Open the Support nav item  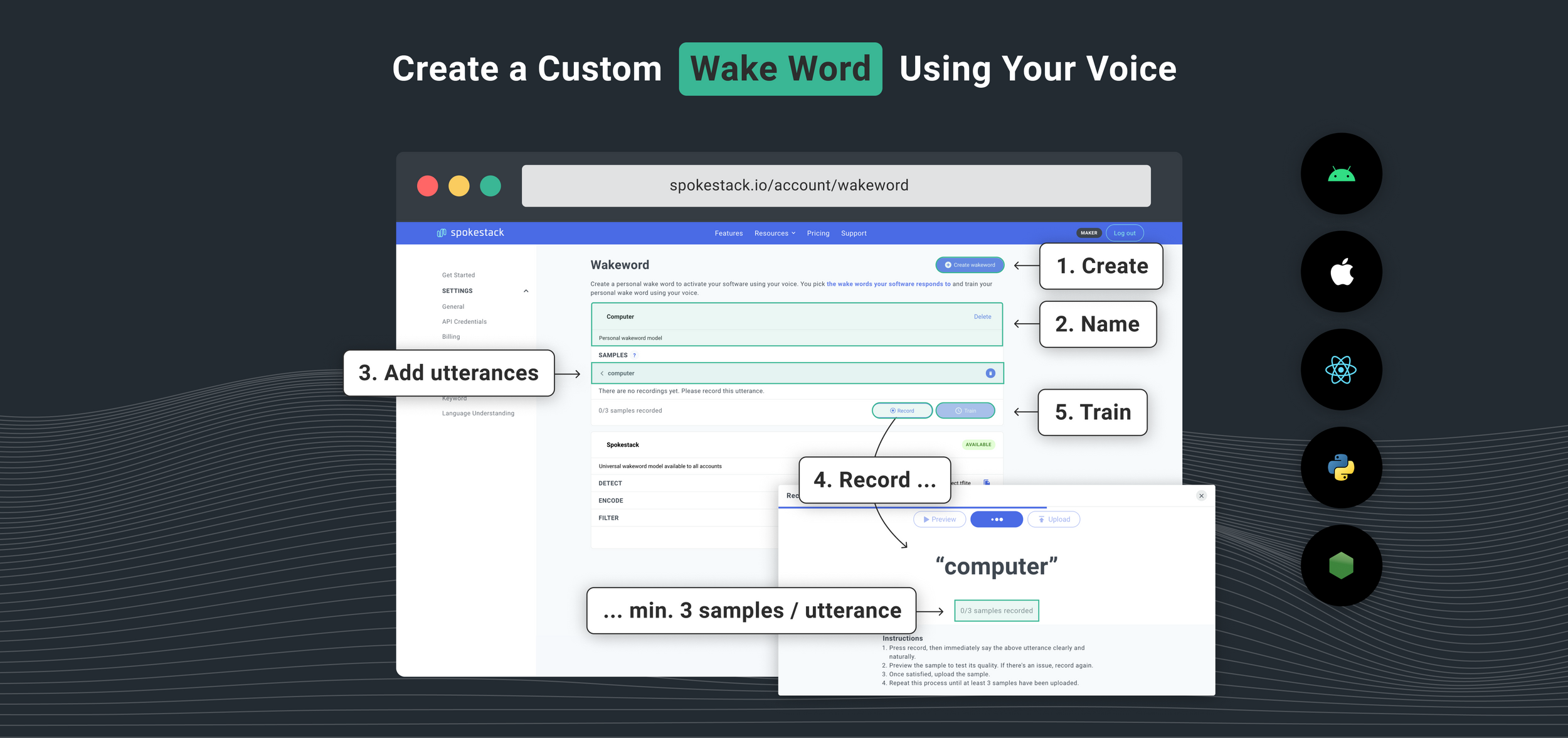[854, 233]
